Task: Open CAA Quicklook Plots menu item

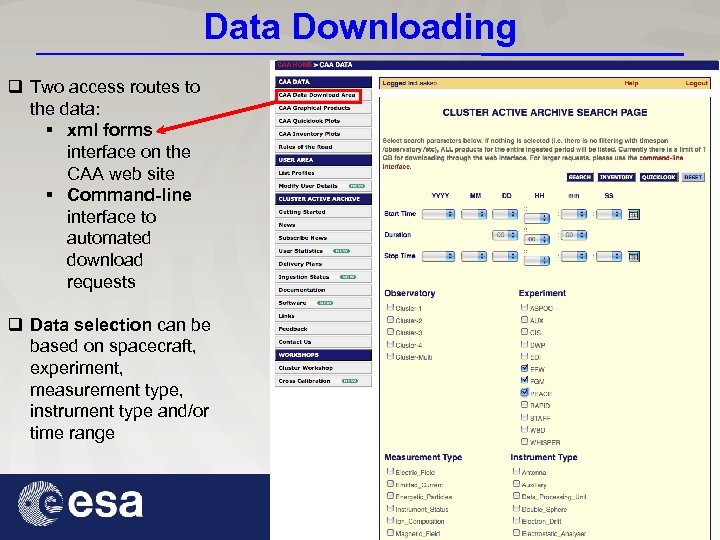Action: [x=323, y=121]
